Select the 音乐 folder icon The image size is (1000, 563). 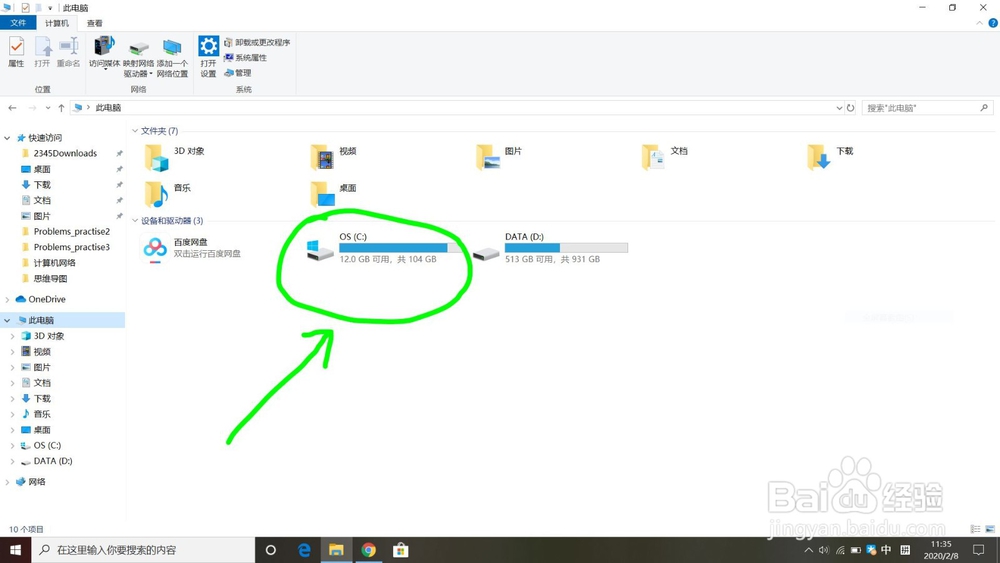click(x=156, y=194)
